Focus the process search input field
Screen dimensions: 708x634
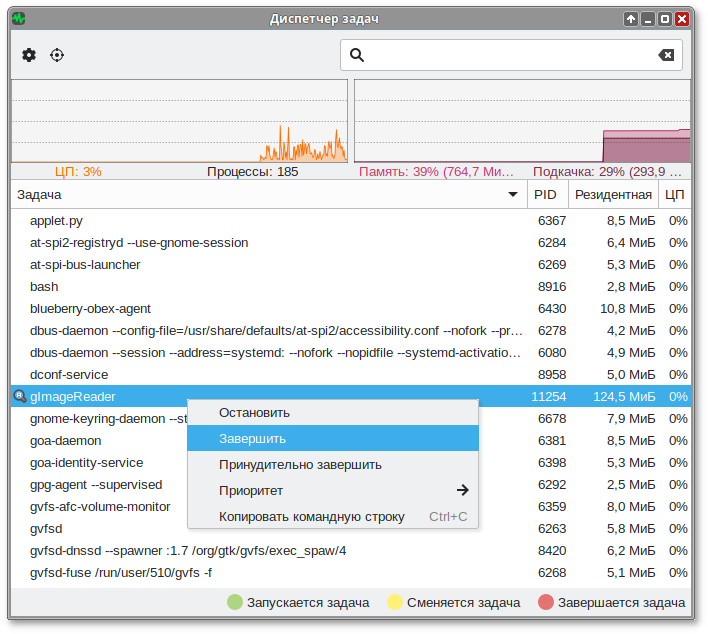coord(510,55)
